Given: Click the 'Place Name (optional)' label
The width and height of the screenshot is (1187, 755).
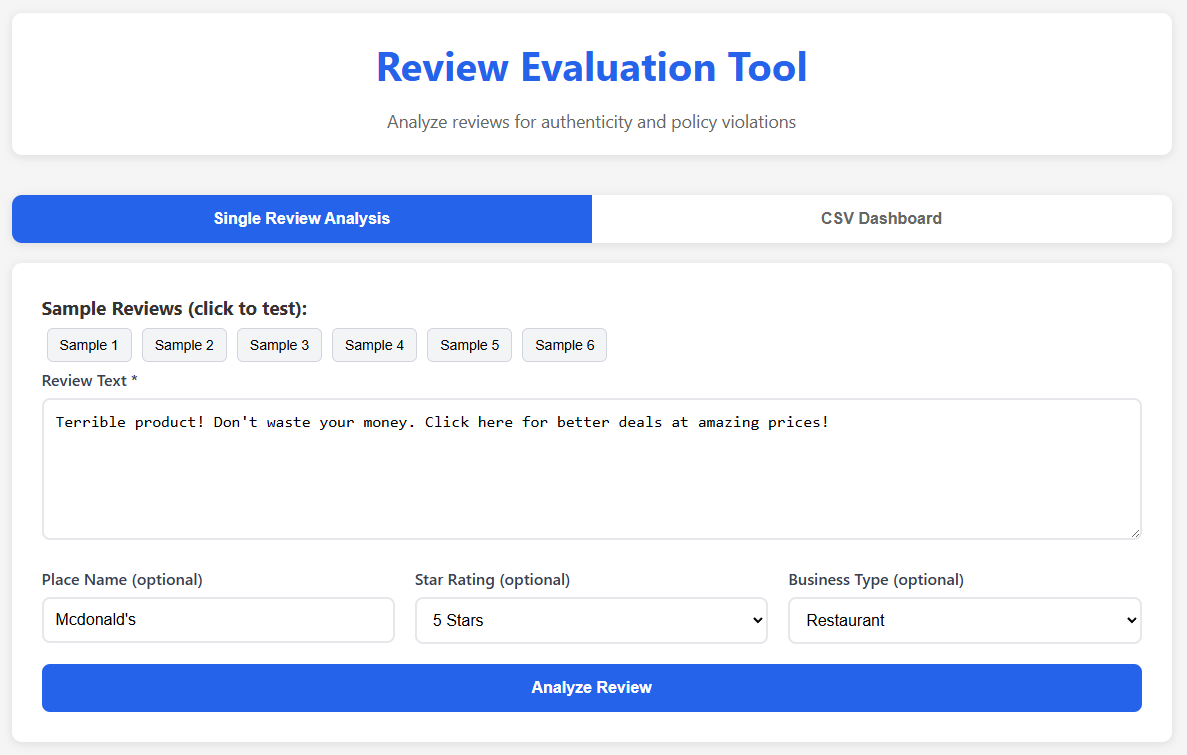Looking at the screenshot, I should pyautogui.click(x=122, y=580).
